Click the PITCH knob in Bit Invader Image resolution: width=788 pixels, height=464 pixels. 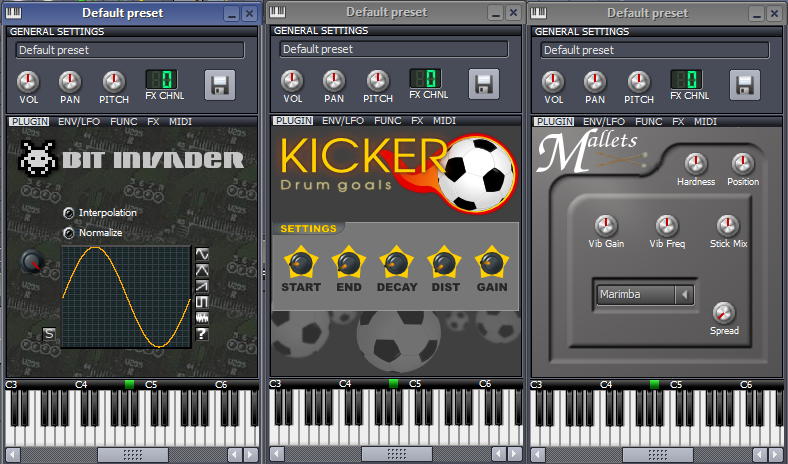pos(114,81)
